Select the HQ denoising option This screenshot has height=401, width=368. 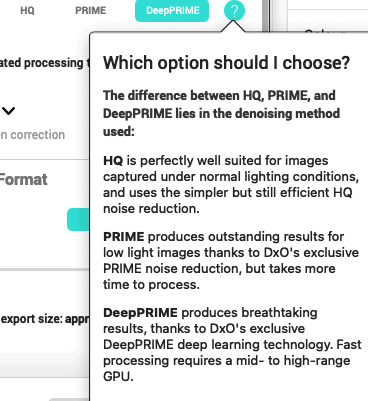[x=27, y=11]
